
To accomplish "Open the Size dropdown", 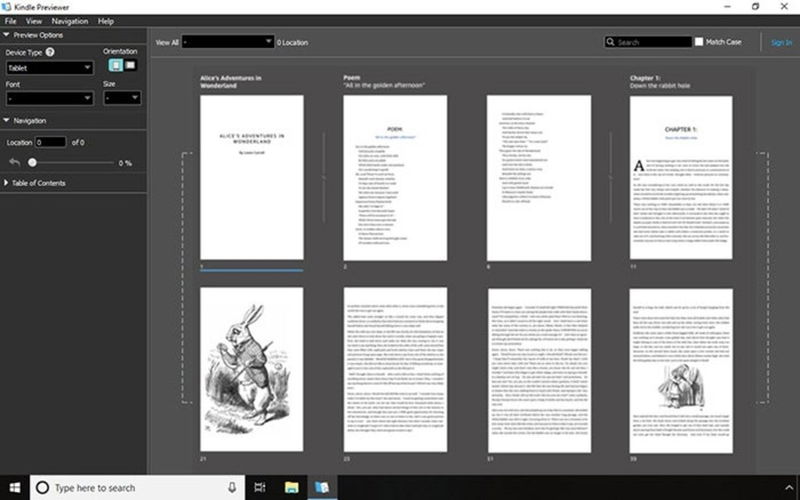I will (121, 99).
